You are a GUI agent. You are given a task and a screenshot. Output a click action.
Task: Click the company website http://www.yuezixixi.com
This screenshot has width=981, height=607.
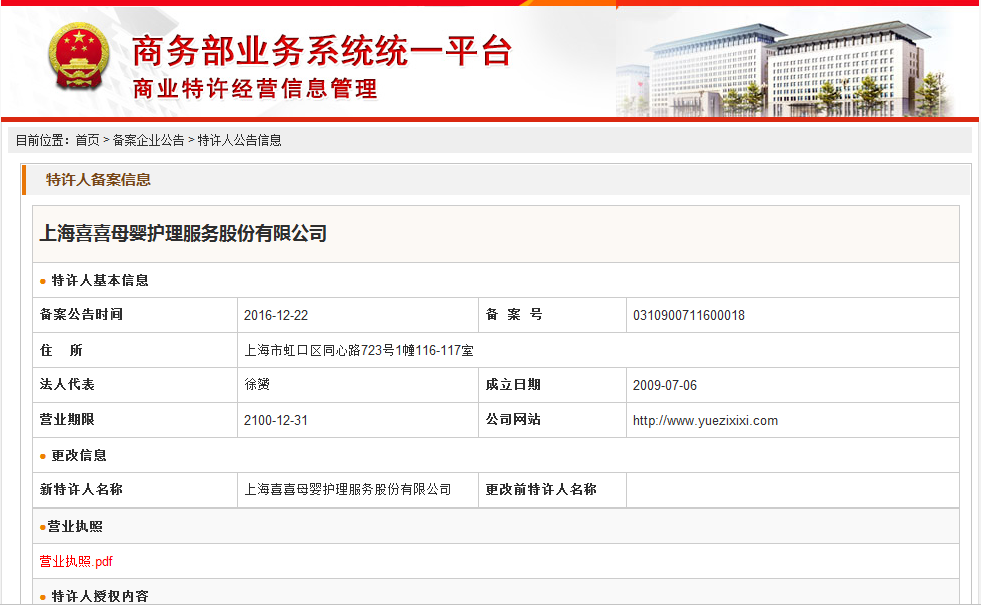click(705, 421)
